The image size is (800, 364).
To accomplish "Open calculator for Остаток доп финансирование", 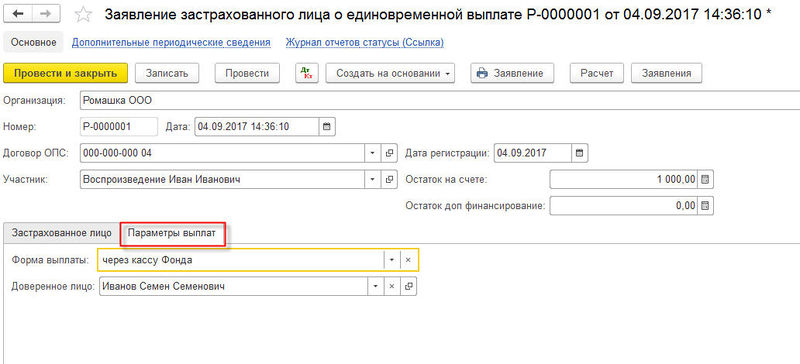I will coord(706,206).
